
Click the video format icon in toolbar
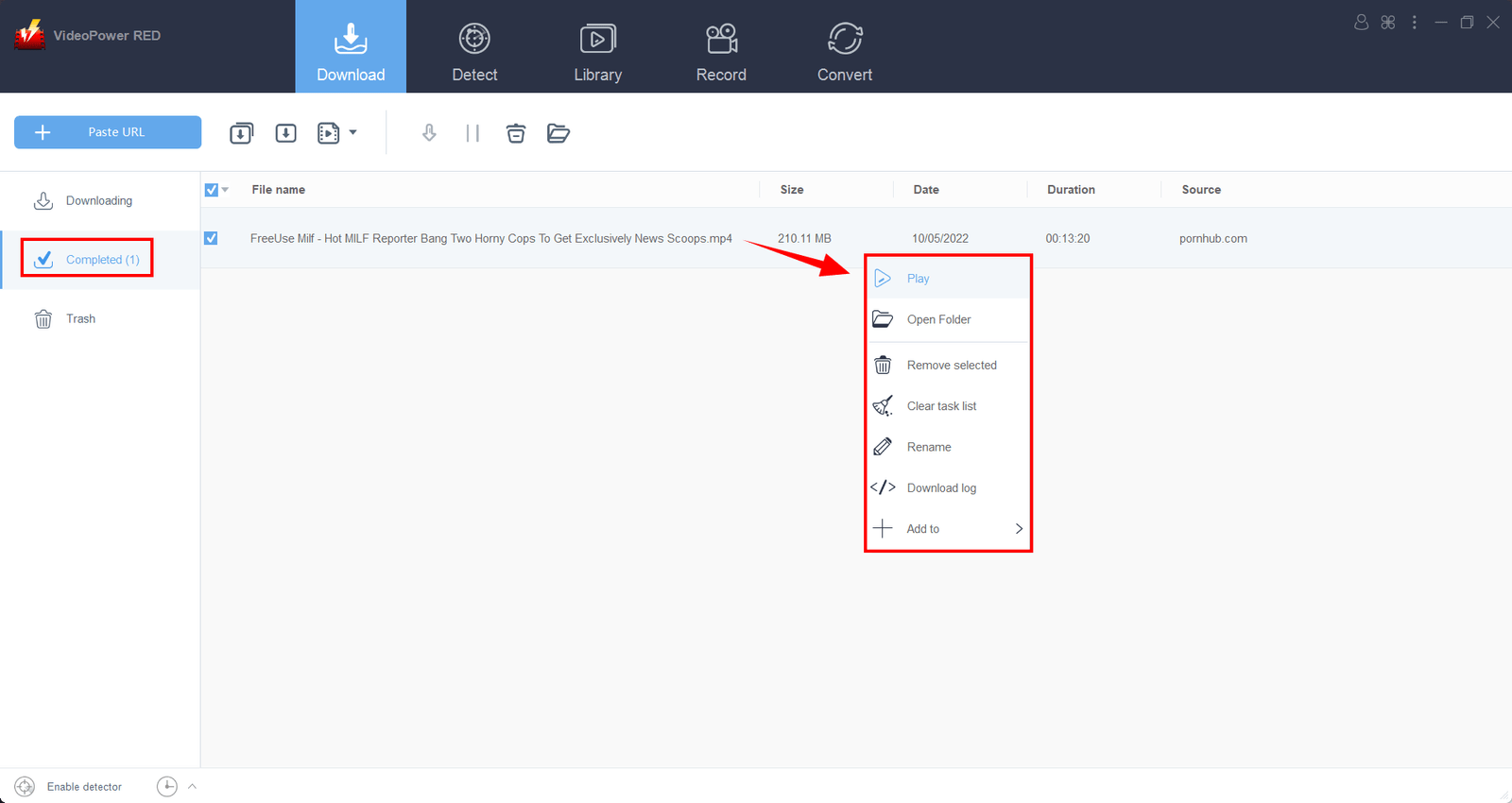click(328, 133)
